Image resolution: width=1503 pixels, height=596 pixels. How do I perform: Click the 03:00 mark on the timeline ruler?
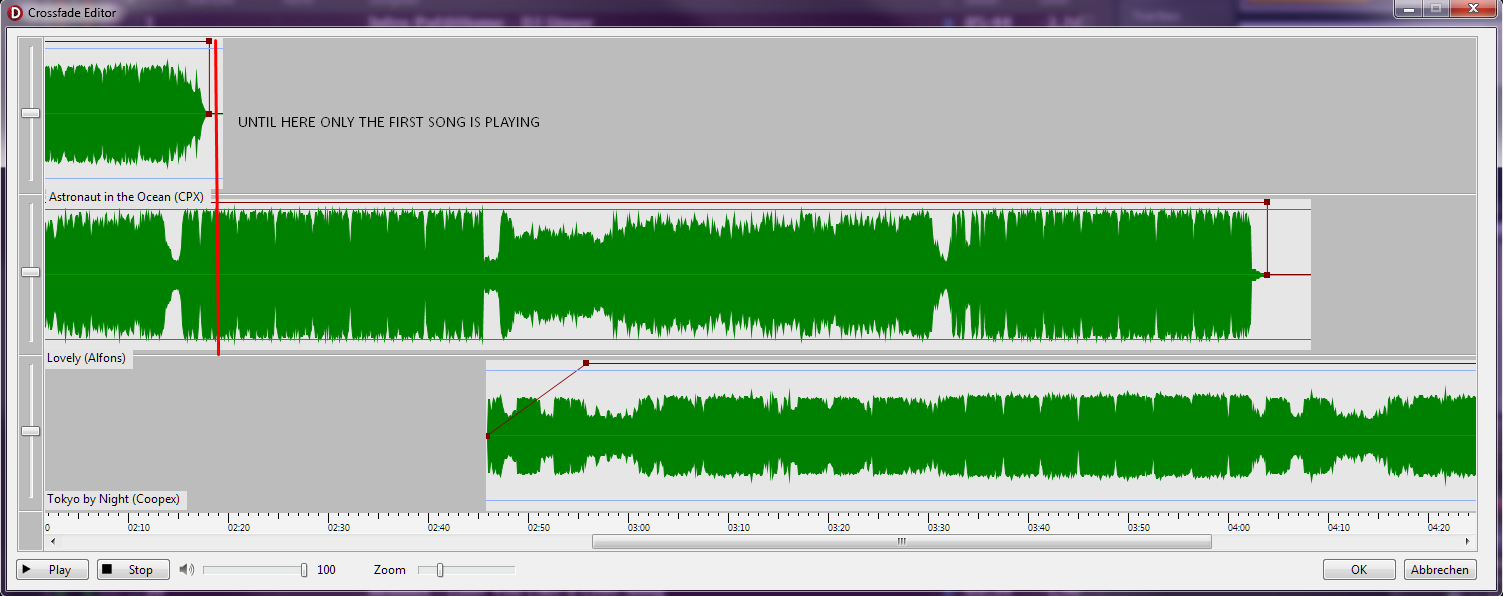638,527
